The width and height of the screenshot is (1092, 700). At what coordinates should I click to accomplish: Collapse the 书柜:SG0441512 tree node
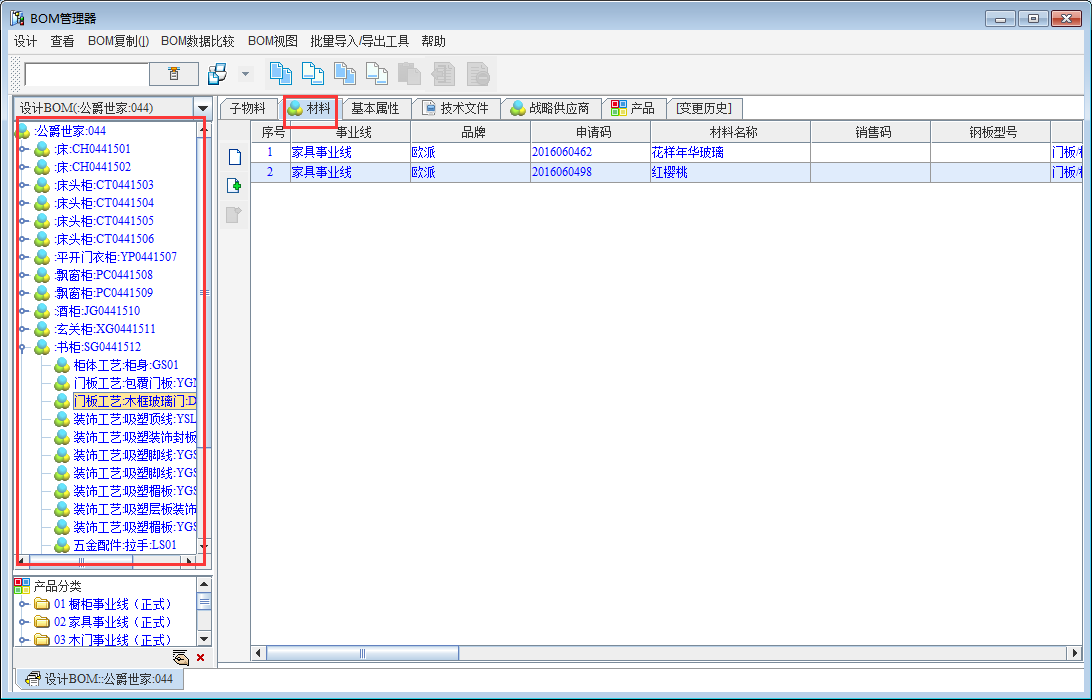(x=23, y=347)
